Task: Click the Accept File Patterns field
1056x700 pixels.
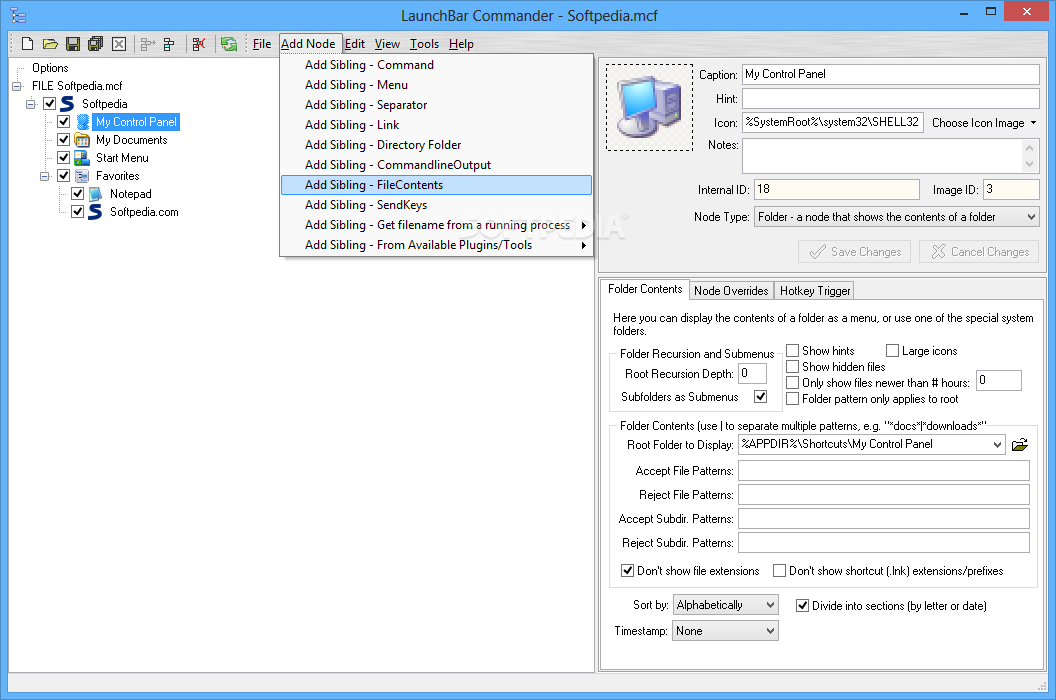Action: pyautogui.click(x=884, y=470)
